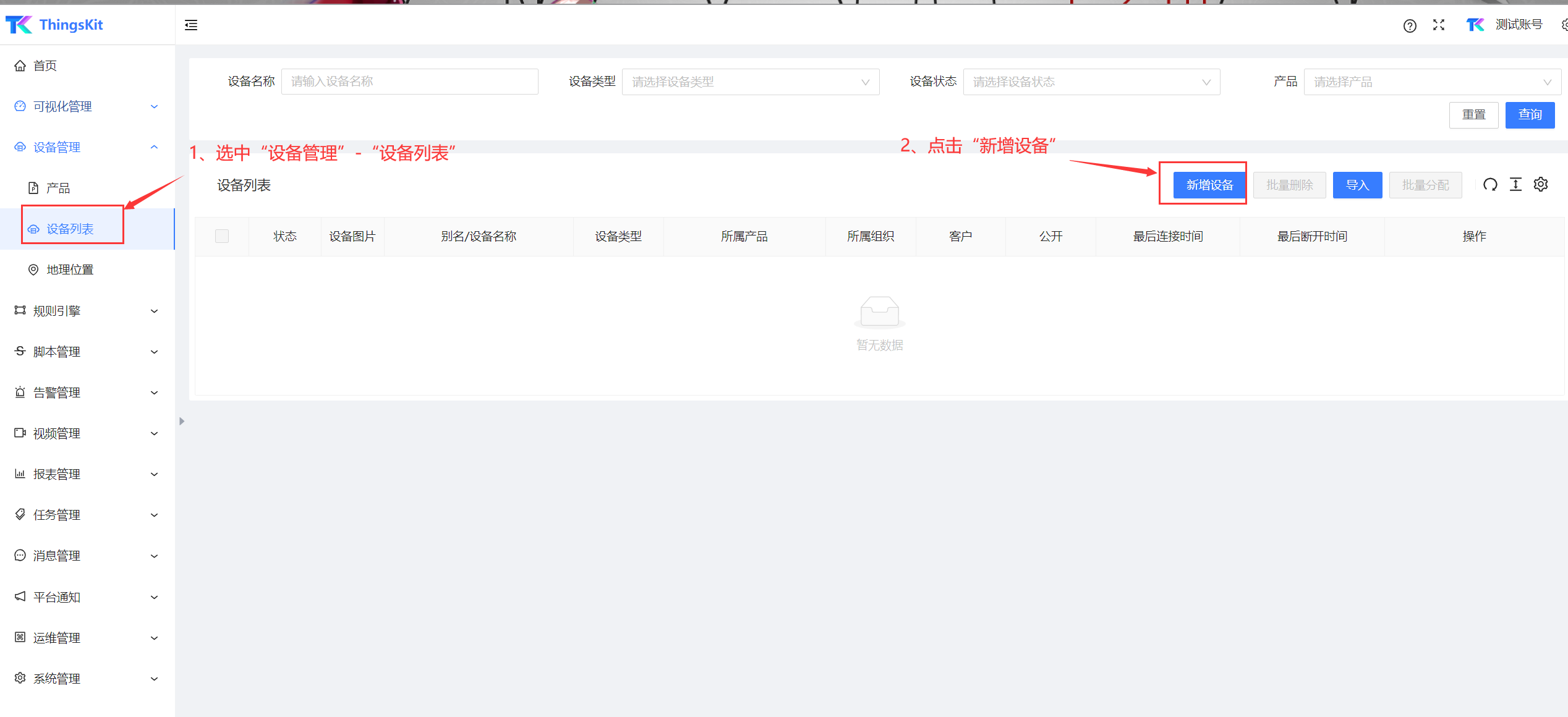Select 地理位置 in sidebar
The height and width of the screenshot is (717, 1568).
[70, 270]
